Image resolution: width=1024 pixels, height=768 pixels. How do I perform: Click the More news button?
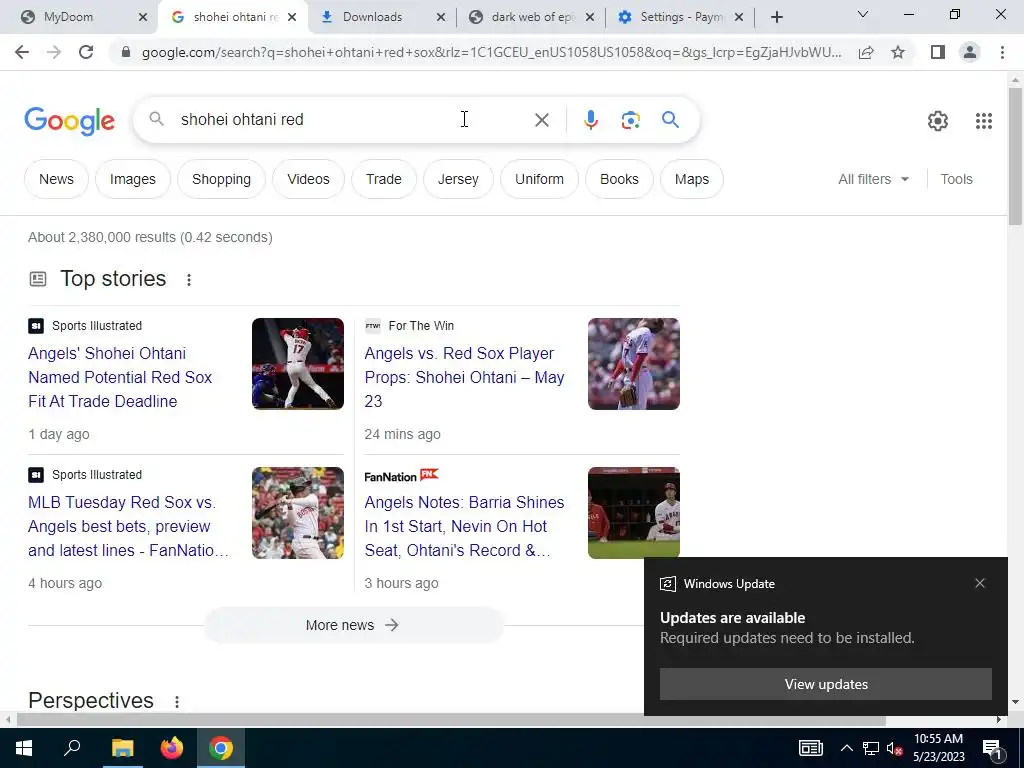[353, 625]
